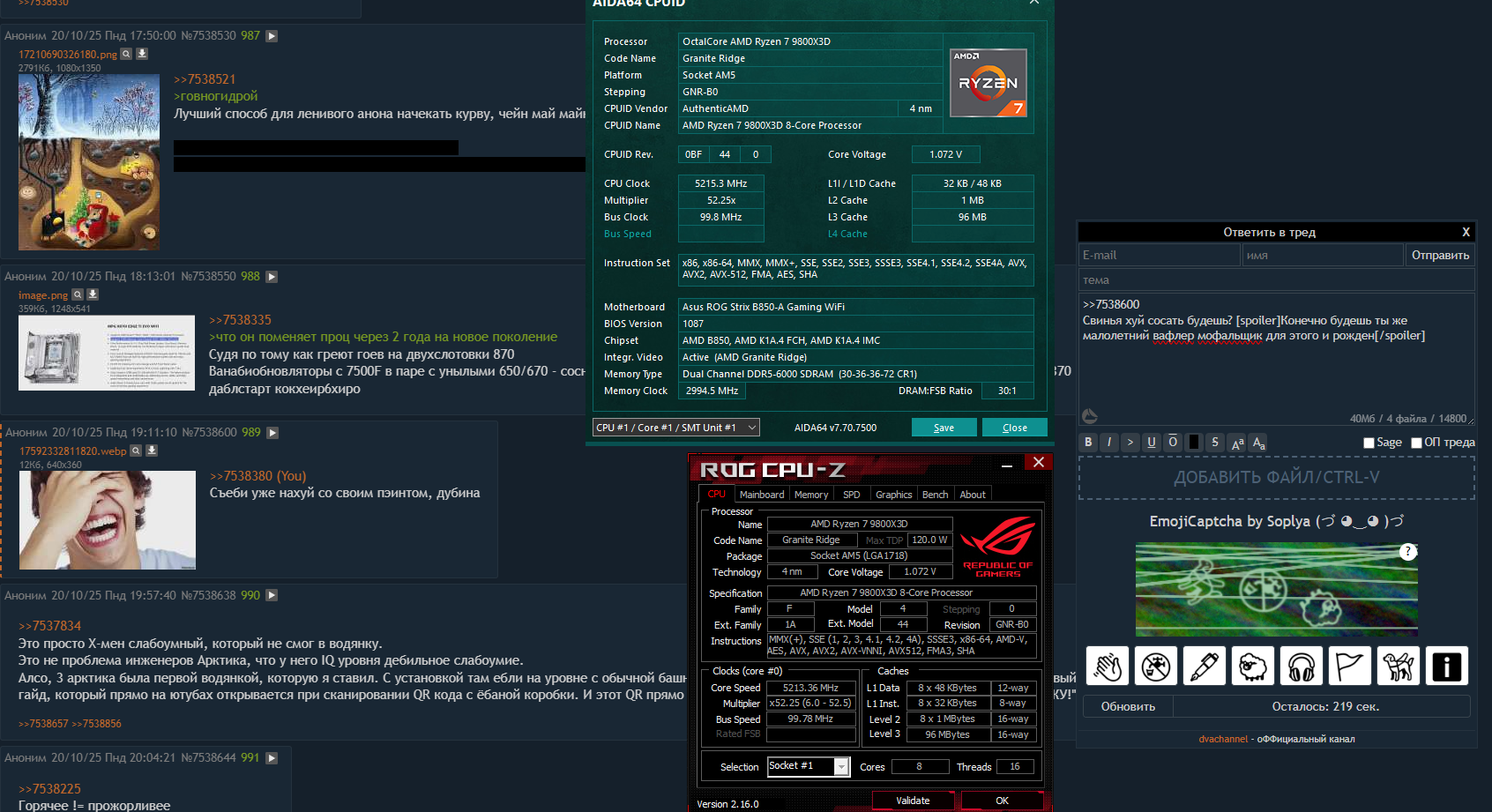The width and height of the screenshot is (1492, 812).
Task: Choose the sheep emoji captcha option
Action: tap(1253, 666)
